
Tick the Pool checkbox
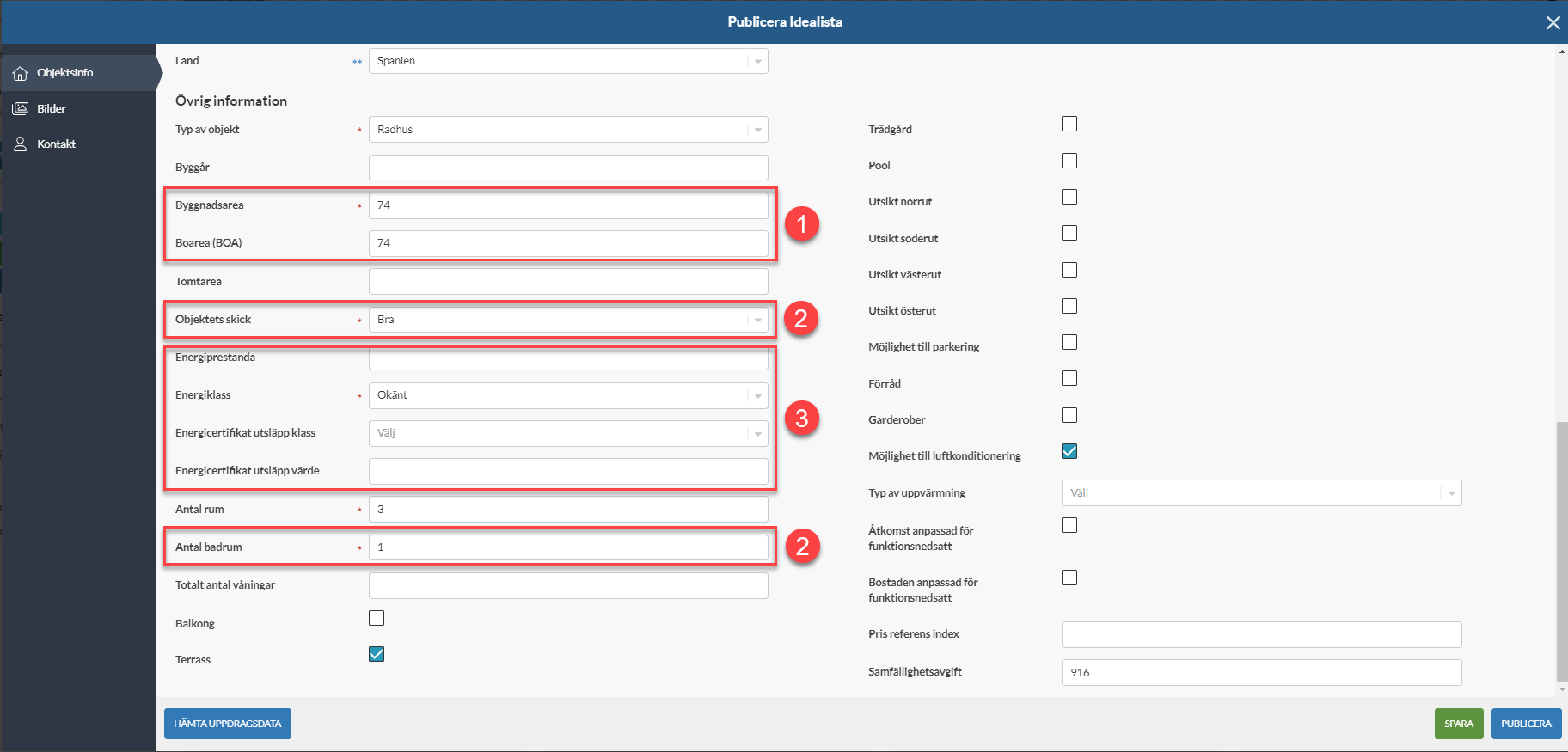point(1069,161)
